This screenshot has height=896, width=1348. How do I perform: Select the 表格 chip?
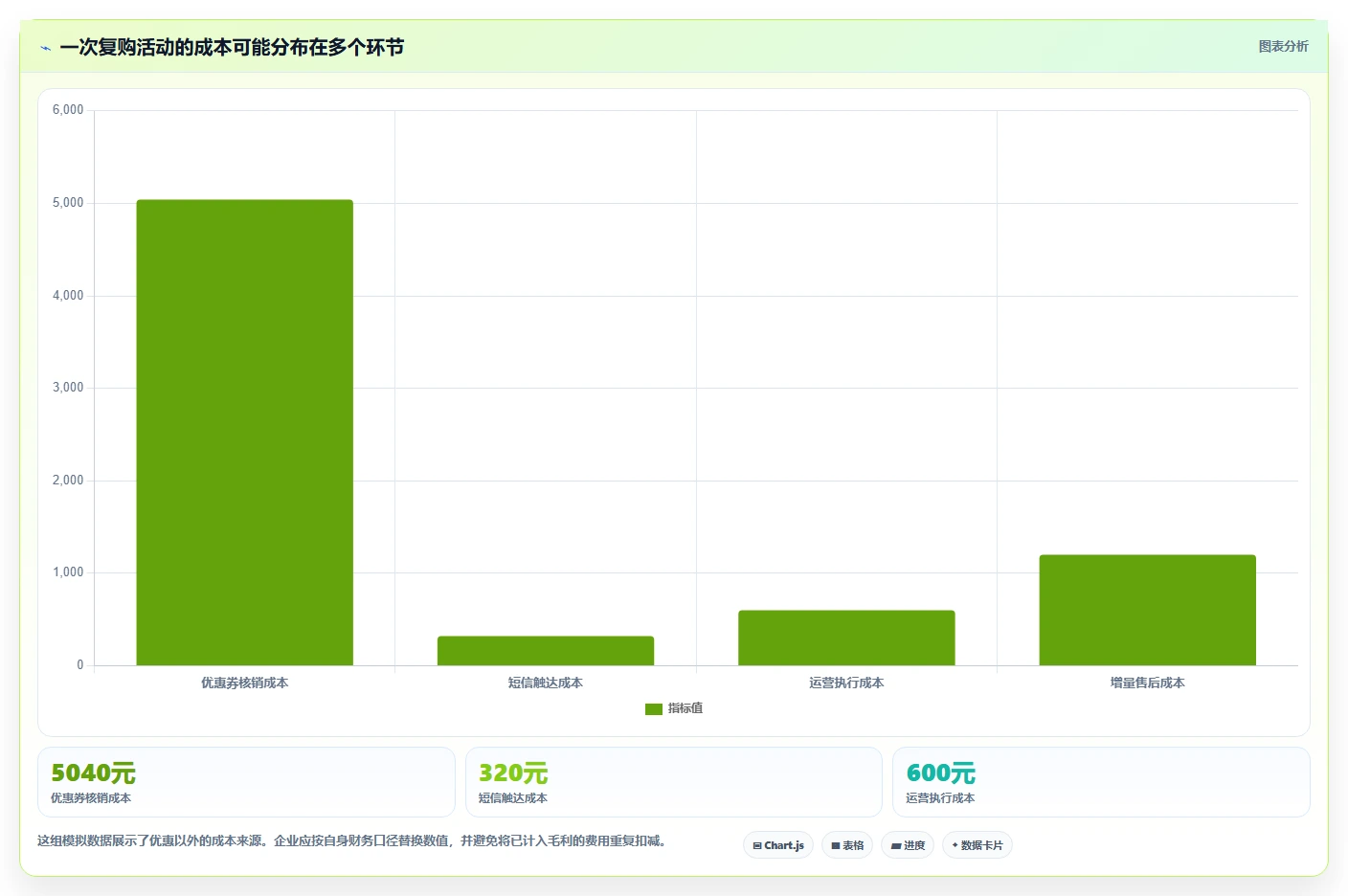coord(847,845)
